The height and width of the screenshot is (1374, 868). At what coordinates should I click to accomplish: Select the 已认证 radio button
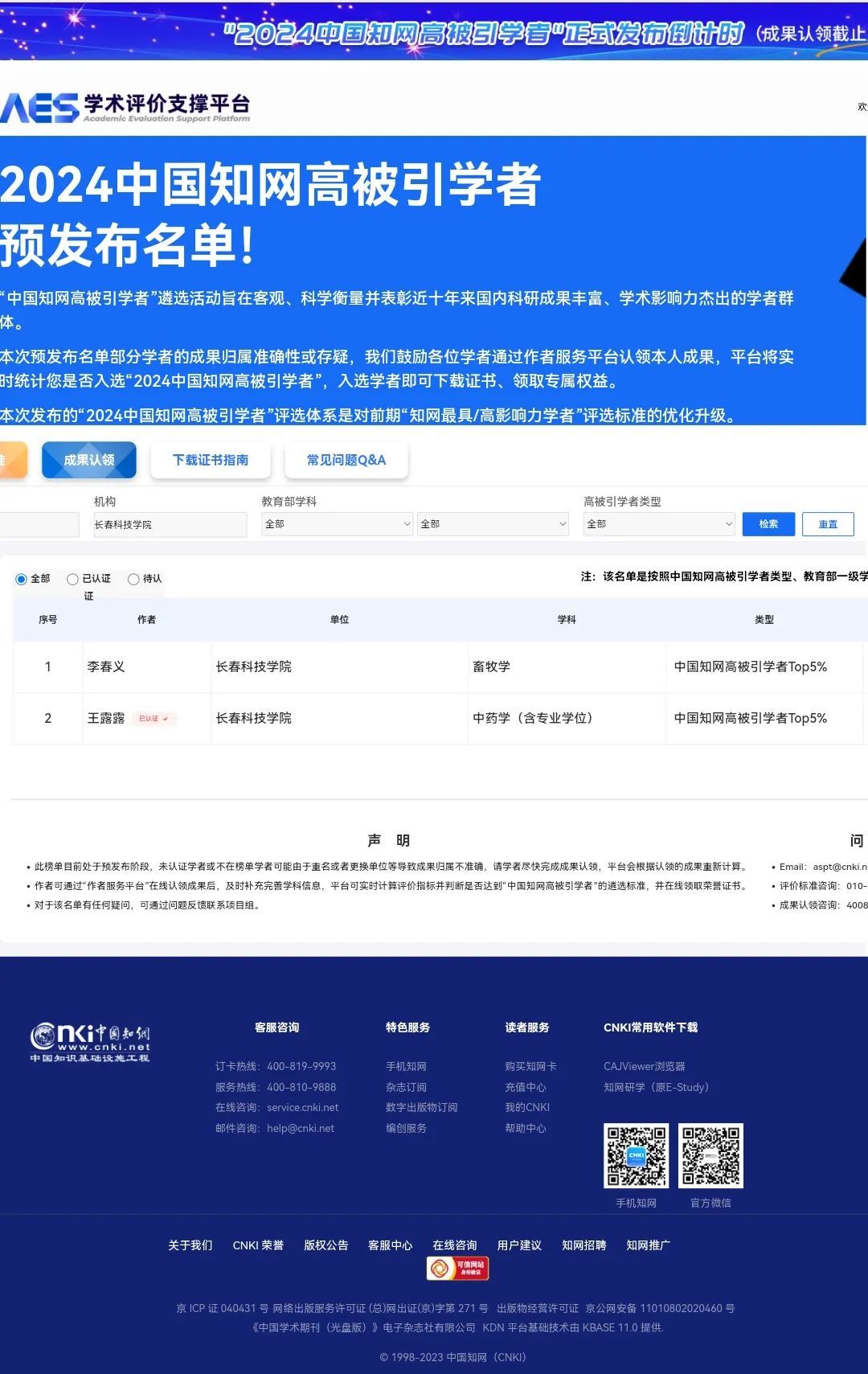tap(72, 579)
